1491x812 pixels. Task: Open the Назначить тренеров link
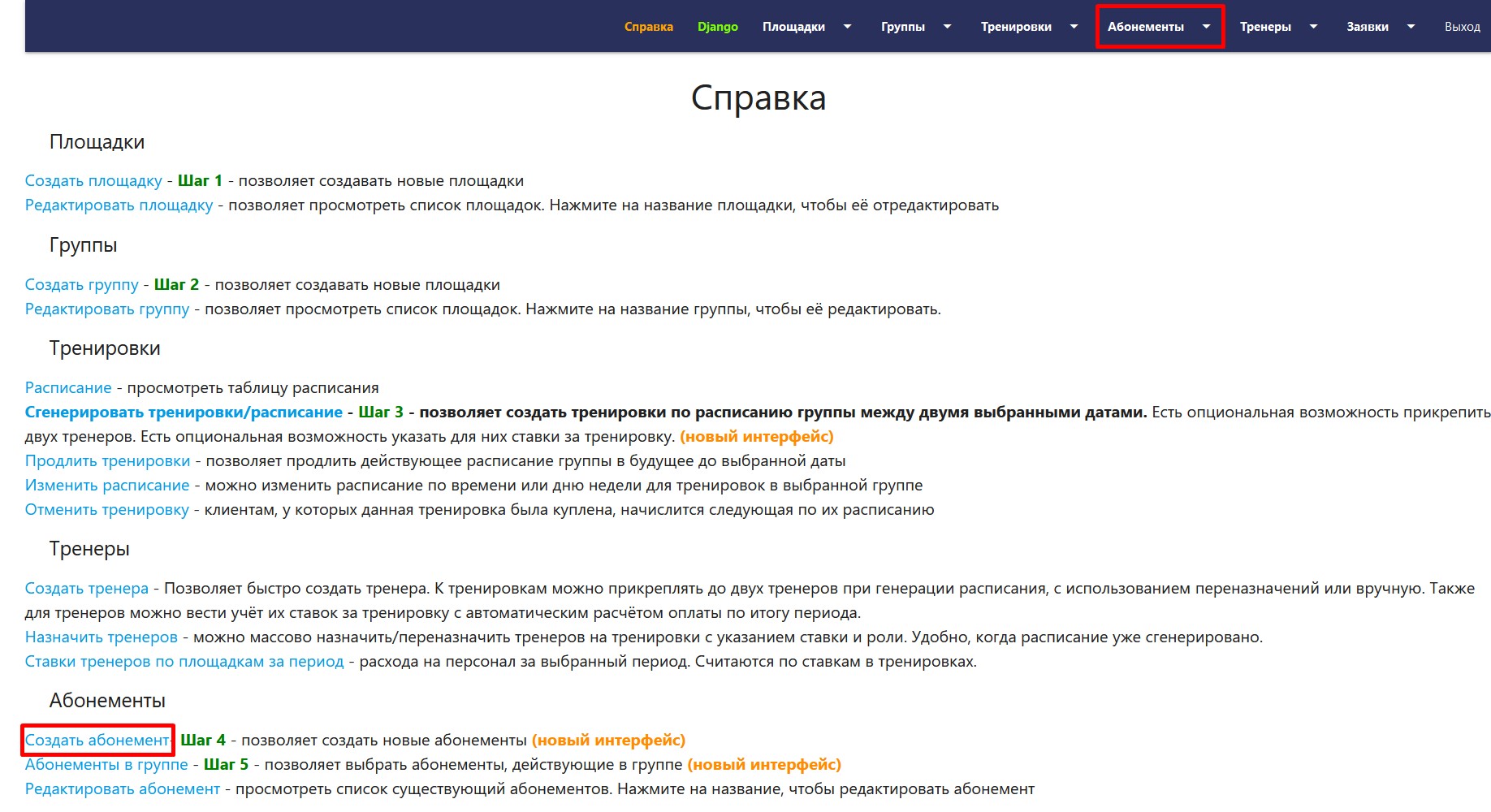pyautogui.click(x=101, y=637)
